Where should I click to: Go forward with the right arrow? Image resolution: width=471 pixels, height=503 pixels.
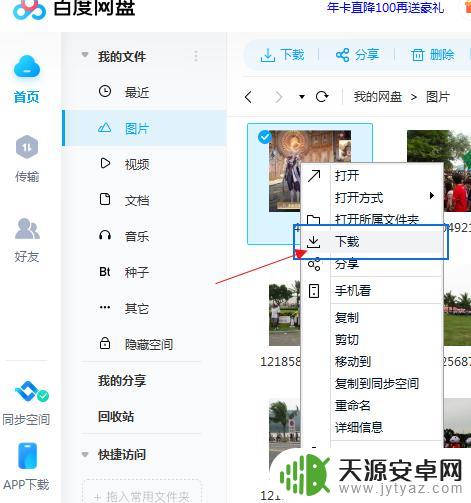278,97
